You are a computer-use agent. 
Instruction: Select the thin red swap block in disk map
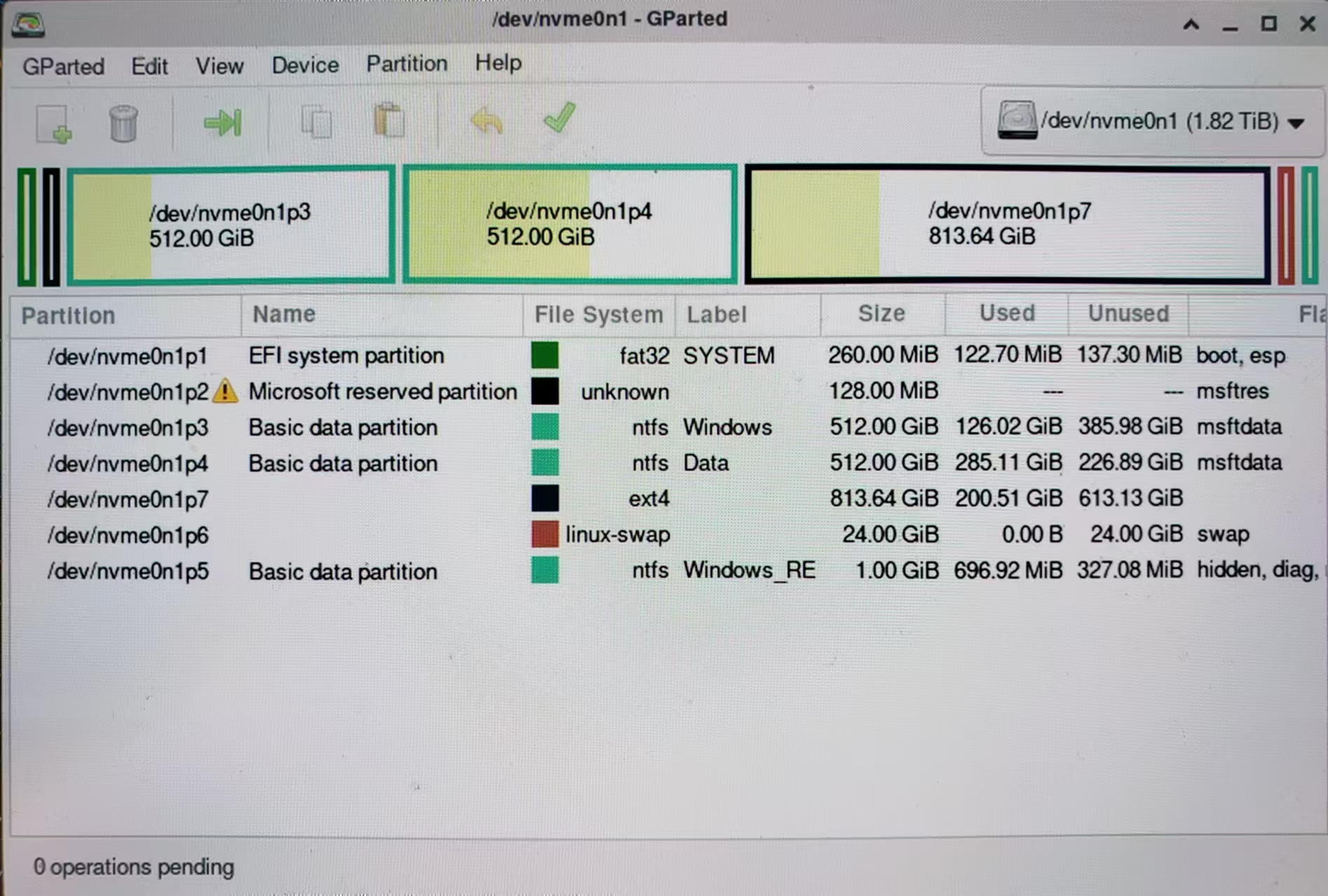1286,226
